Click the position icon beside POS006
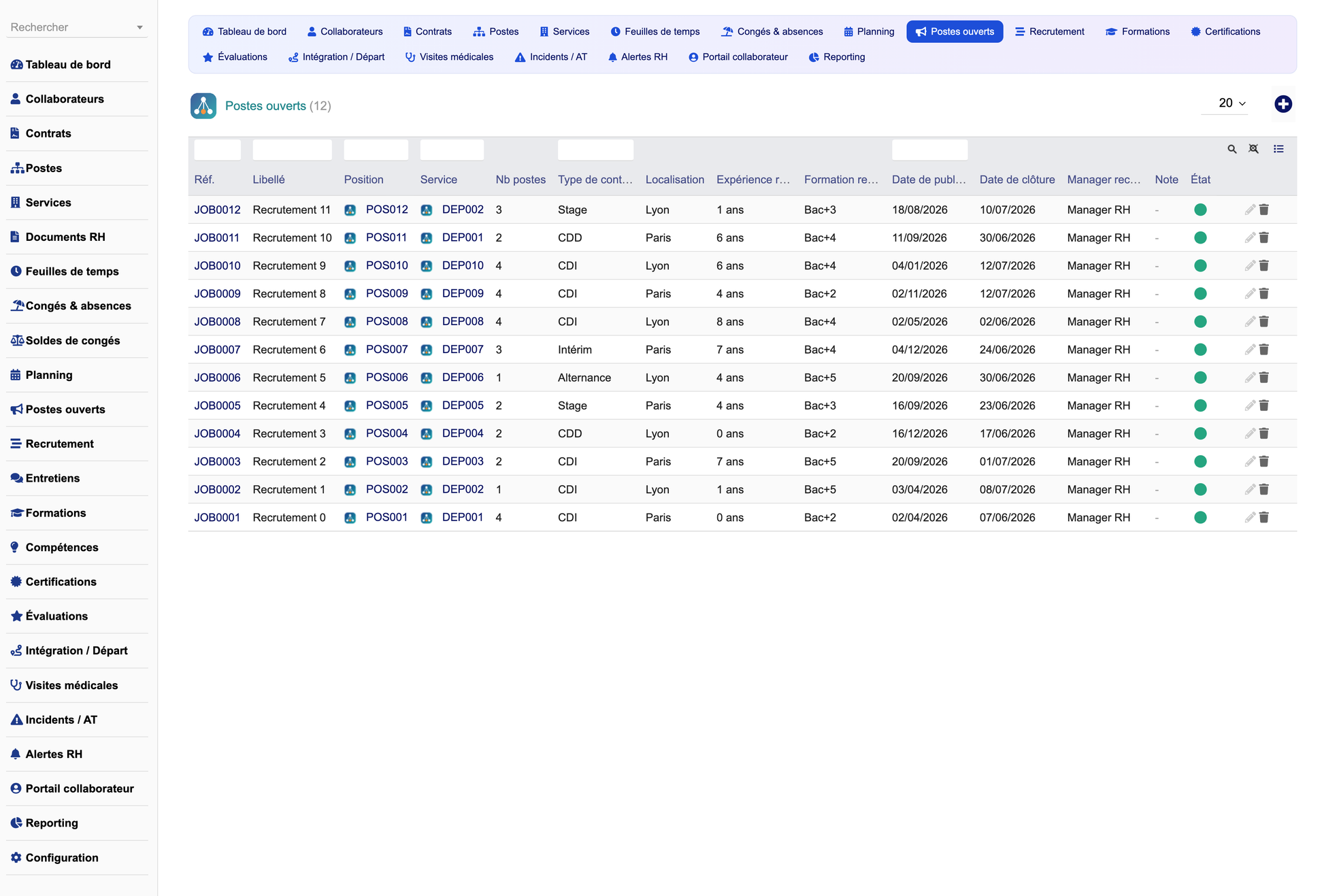 (x=350, y=378)
